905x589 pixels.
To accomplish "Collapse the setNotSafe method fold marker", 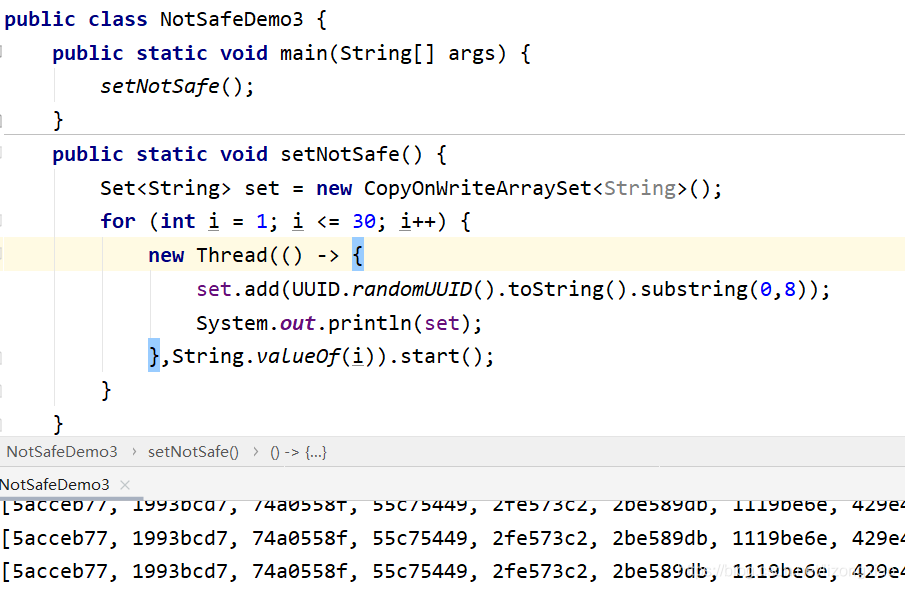I will click(x=4, y=154).
